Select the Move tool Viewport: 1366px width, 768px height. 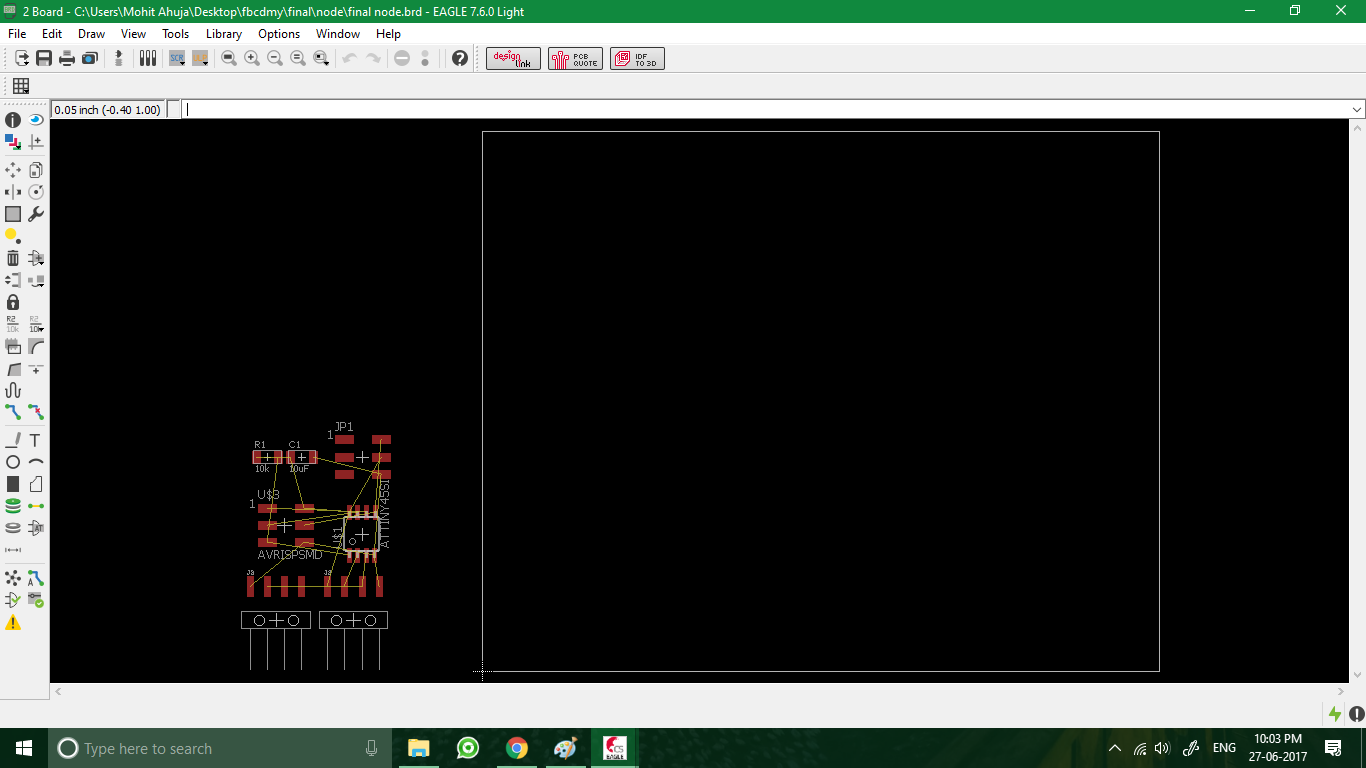(13, 170)
